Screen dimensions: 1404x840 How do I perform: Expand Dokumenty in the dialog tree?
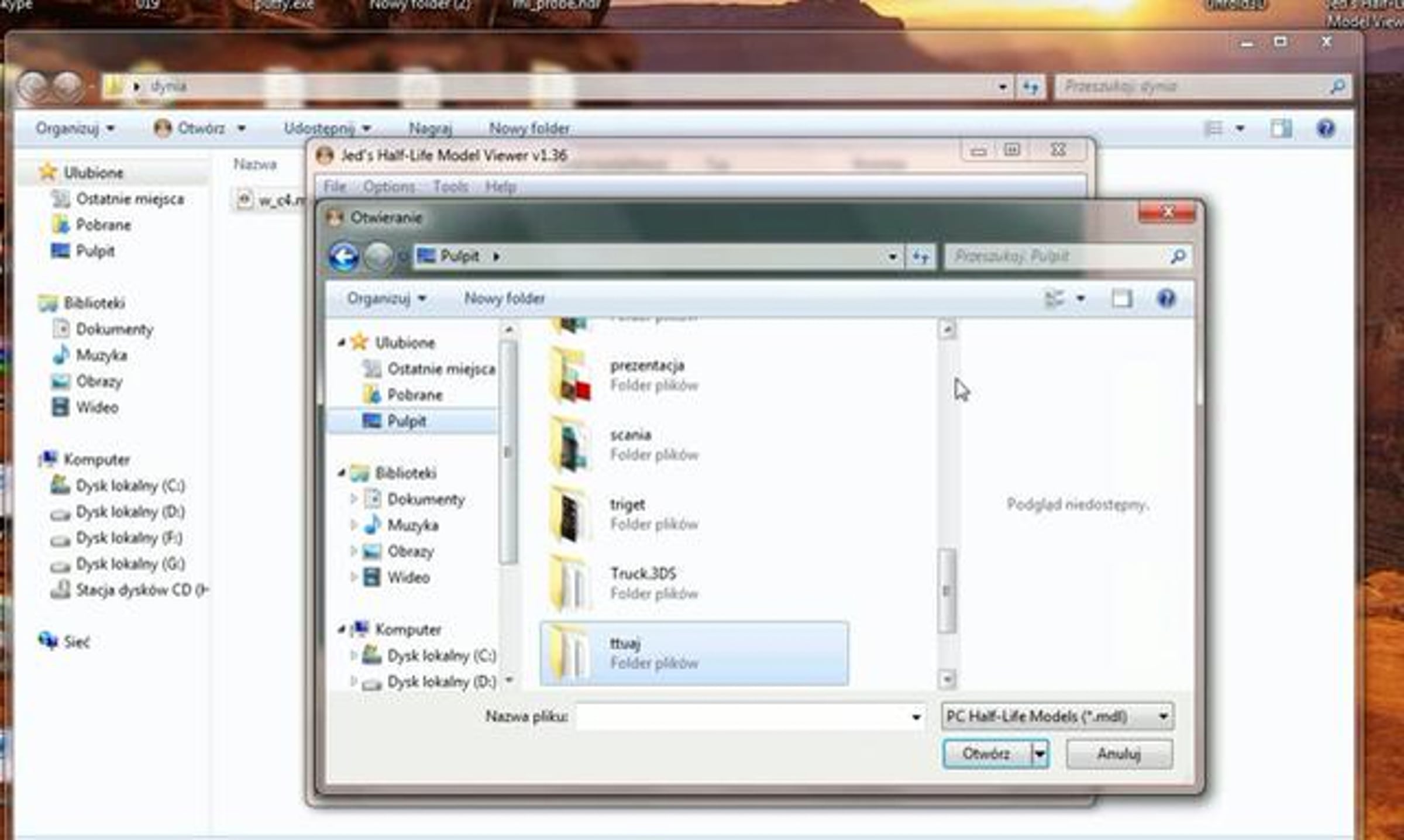[353, 499]
